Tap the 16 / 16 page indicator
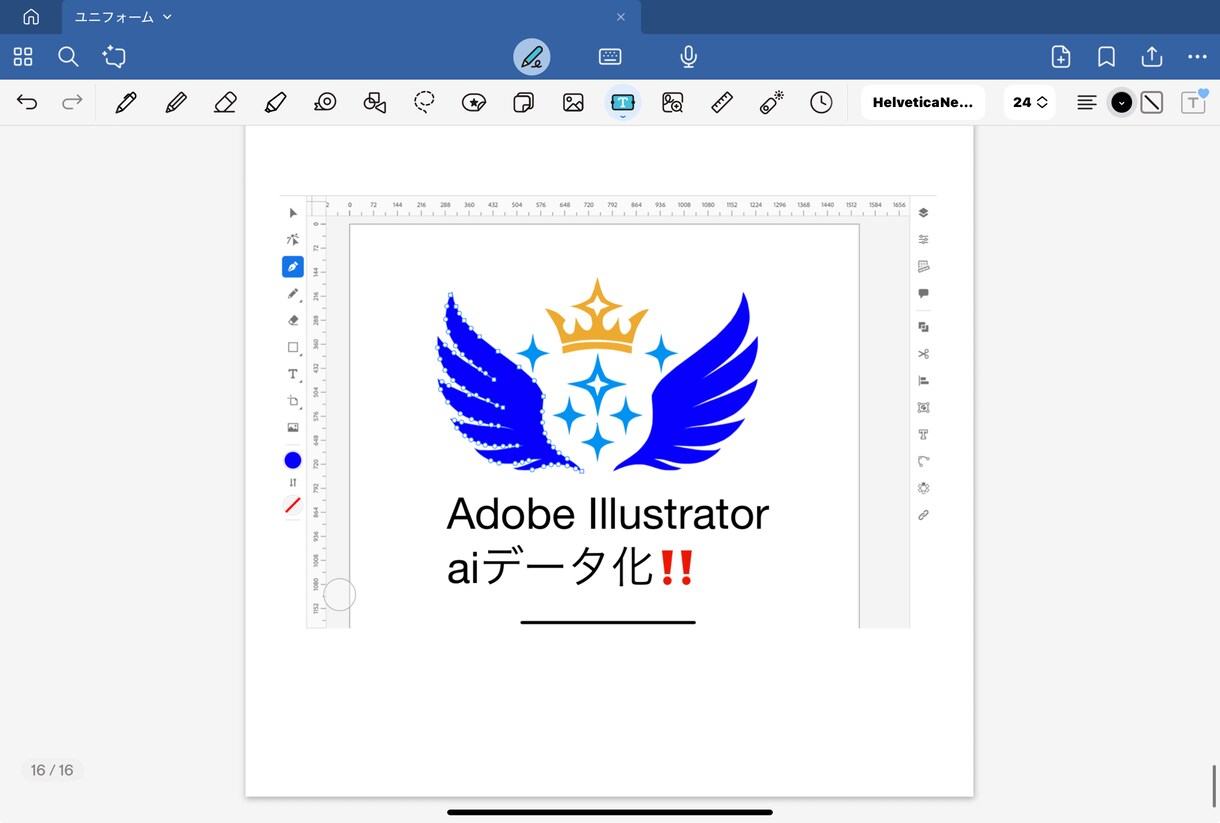The width and height of the screenshot is (1220, 823). [x=52, y=770]
